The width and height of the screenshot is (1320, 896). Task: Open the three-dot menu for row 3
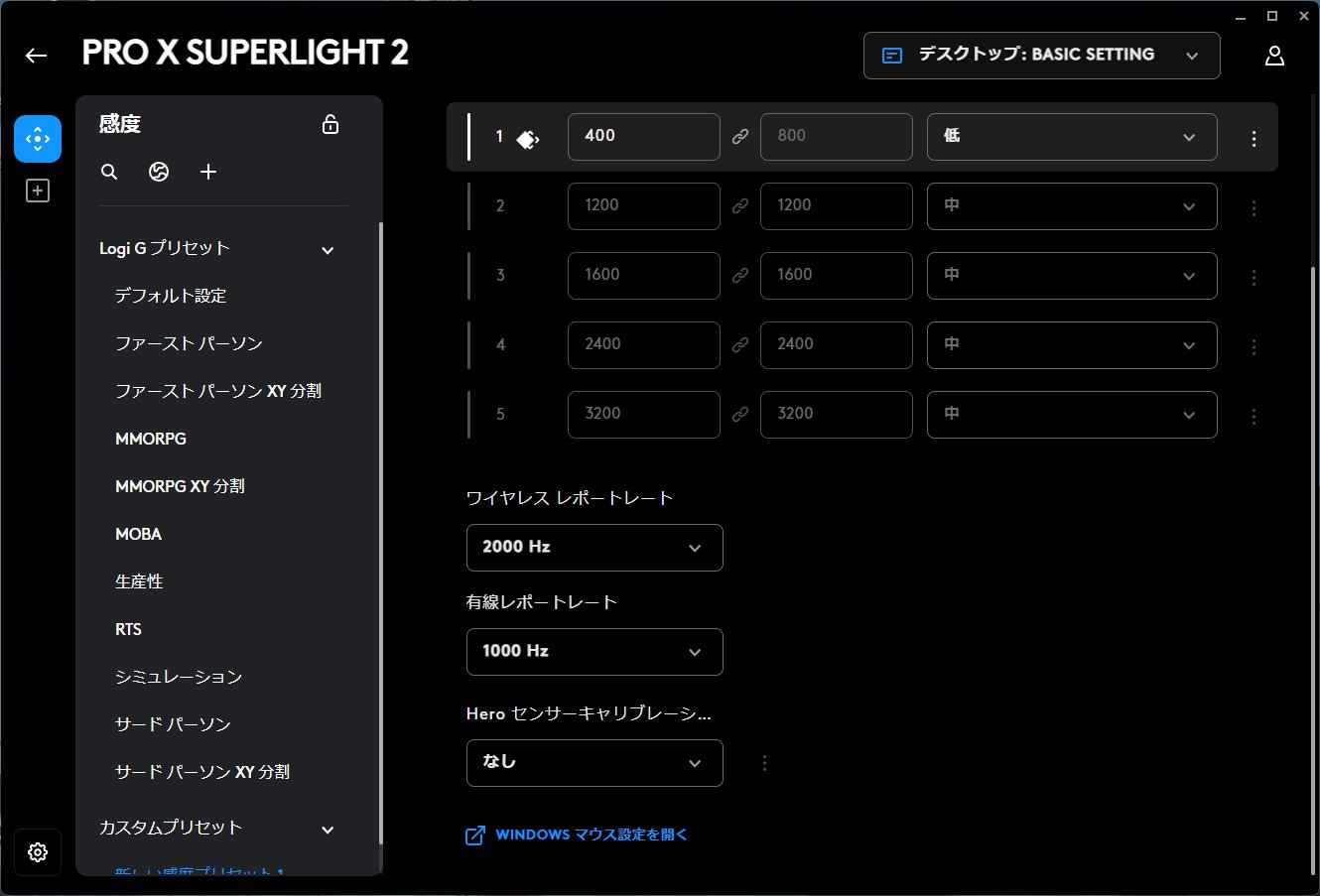pyautogui.click(x=1254, y=278)
